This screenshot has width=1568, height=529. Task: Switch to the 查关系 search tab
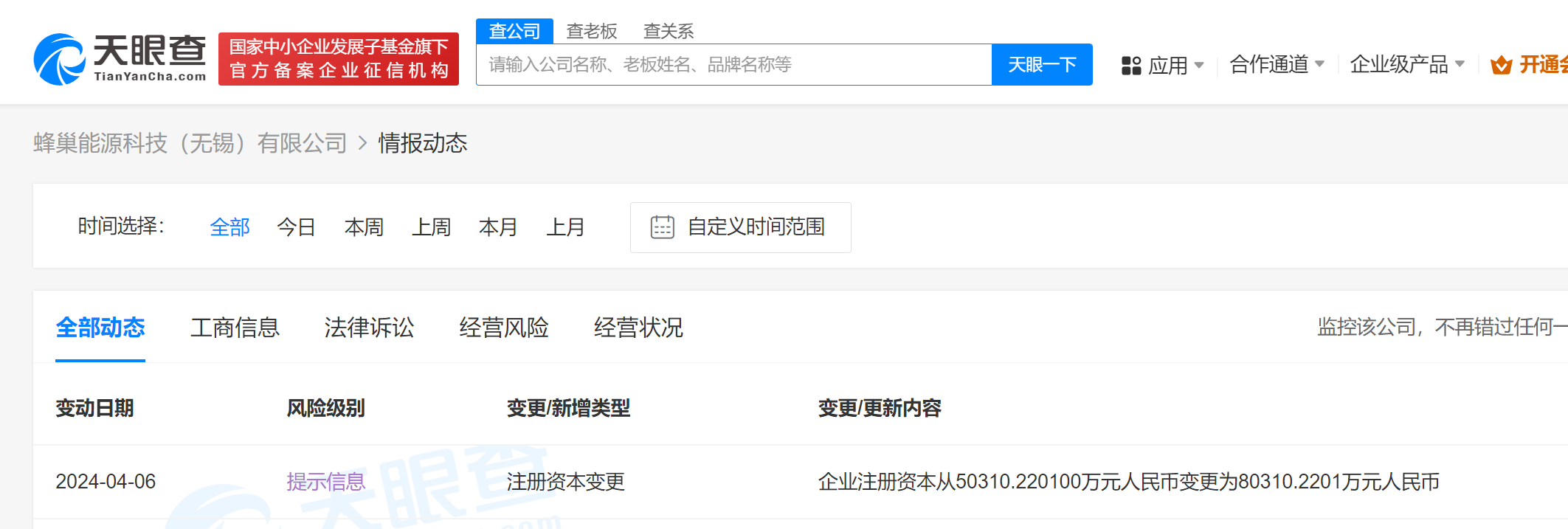(x=668, y=31)
